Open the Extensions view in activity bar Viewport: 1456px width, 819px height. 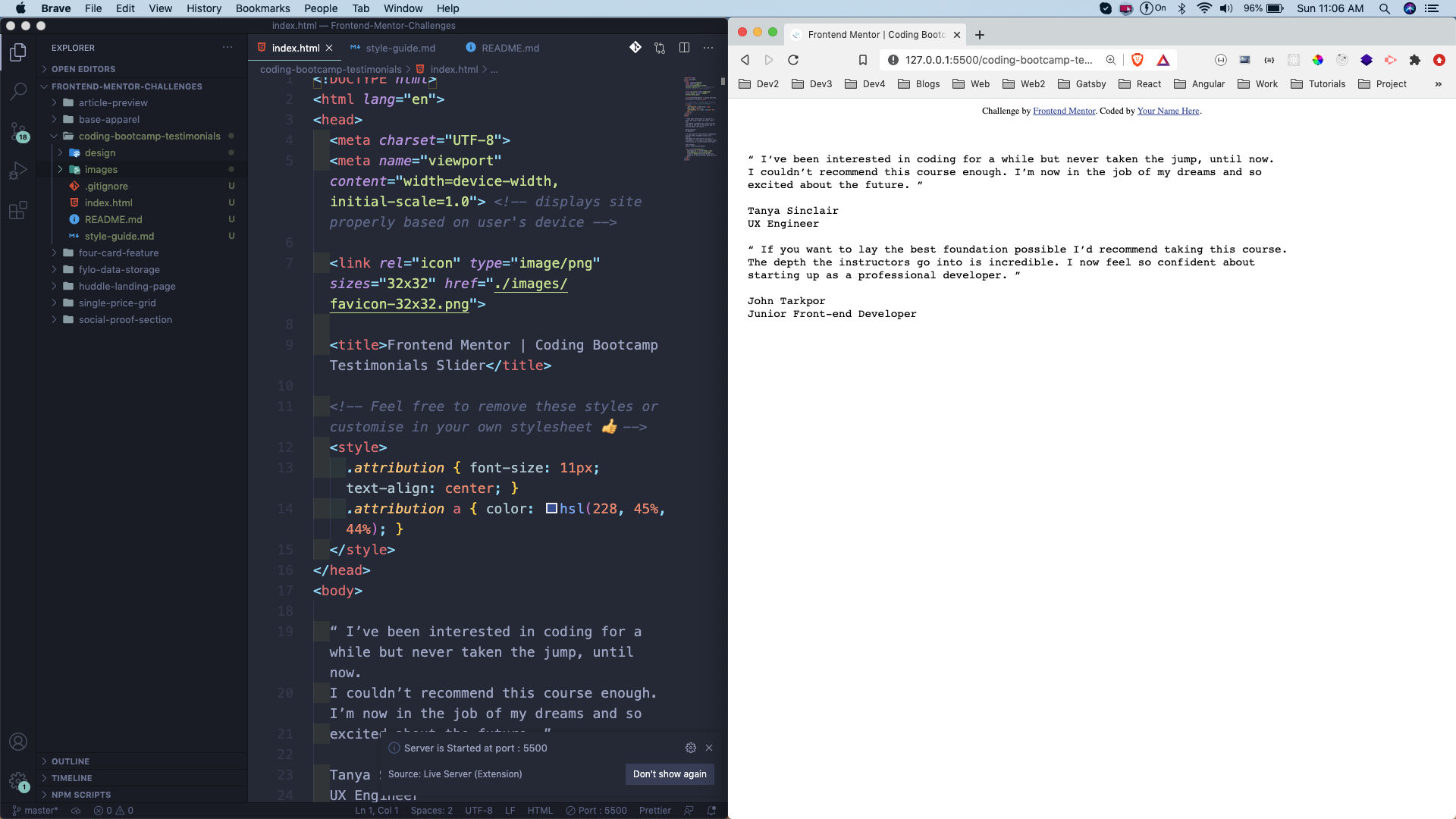click(x=18, y=210)
